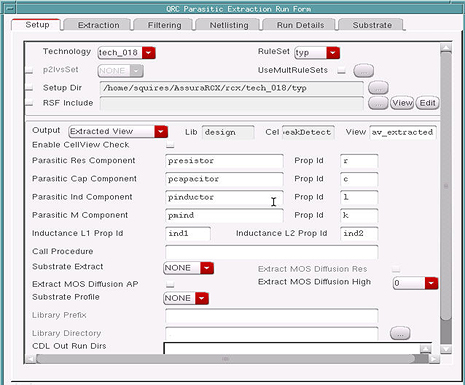Screen dimensions: 465x385
Task: Click the Prop Id field containing l
Action: [359, 197]
